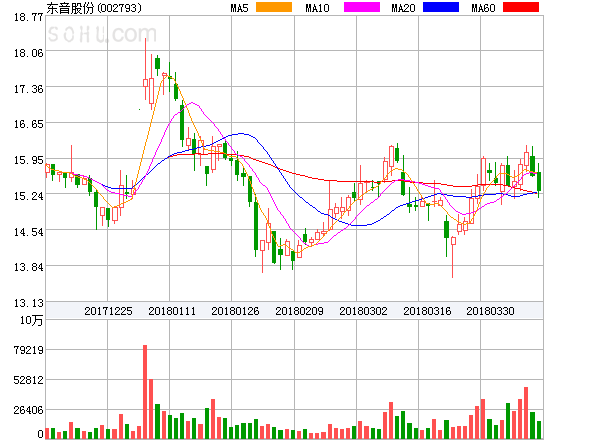Click the 26406 volume axis label
This screenshot has height=440, width=600.
pos(29,410)
